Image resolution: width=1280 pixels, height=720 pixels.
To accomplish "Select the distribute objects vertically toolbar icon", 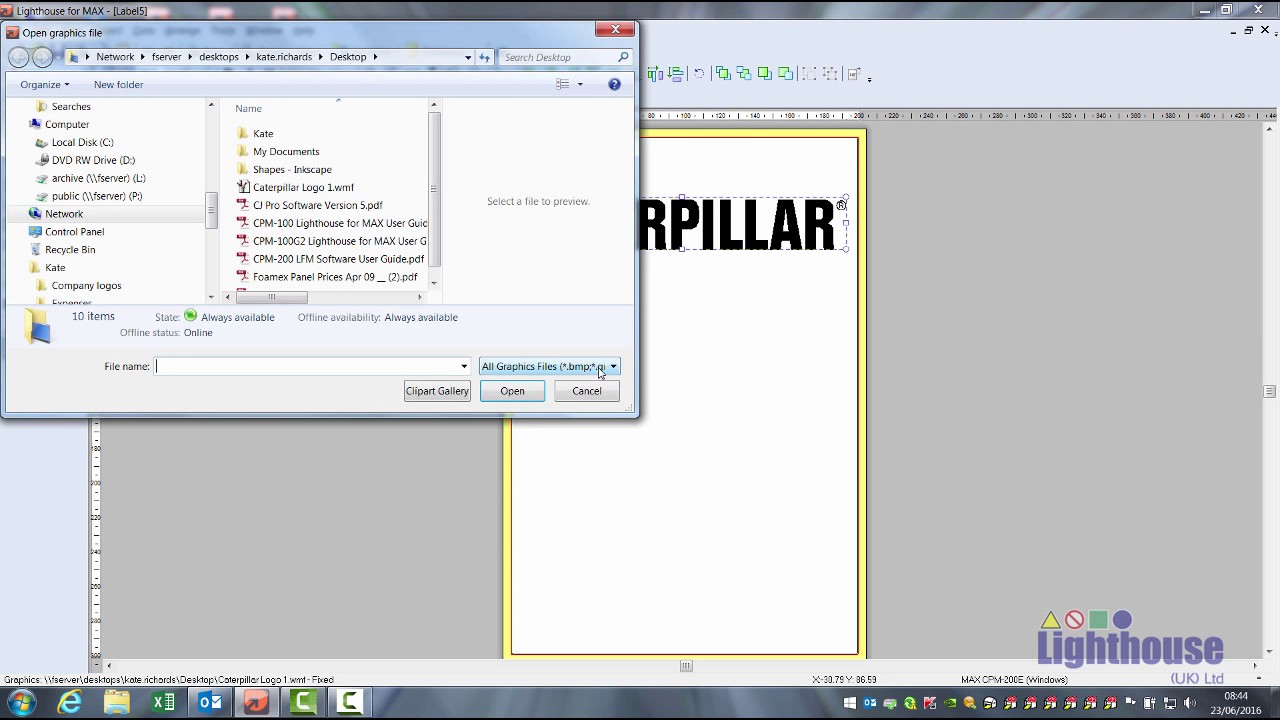I will pyautogui.click(x=675, y=74).
